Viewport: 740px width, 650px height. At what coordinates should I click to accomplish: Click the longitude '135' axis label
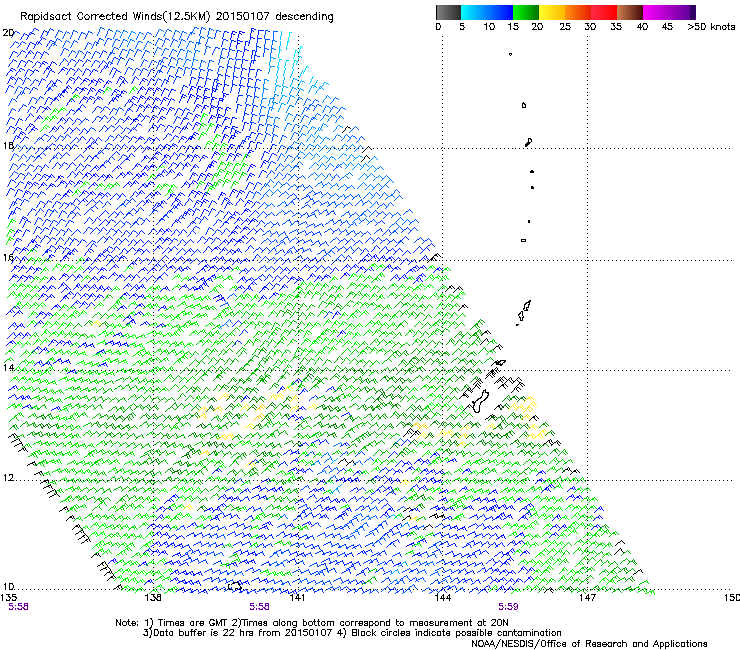tap(8, 597)
